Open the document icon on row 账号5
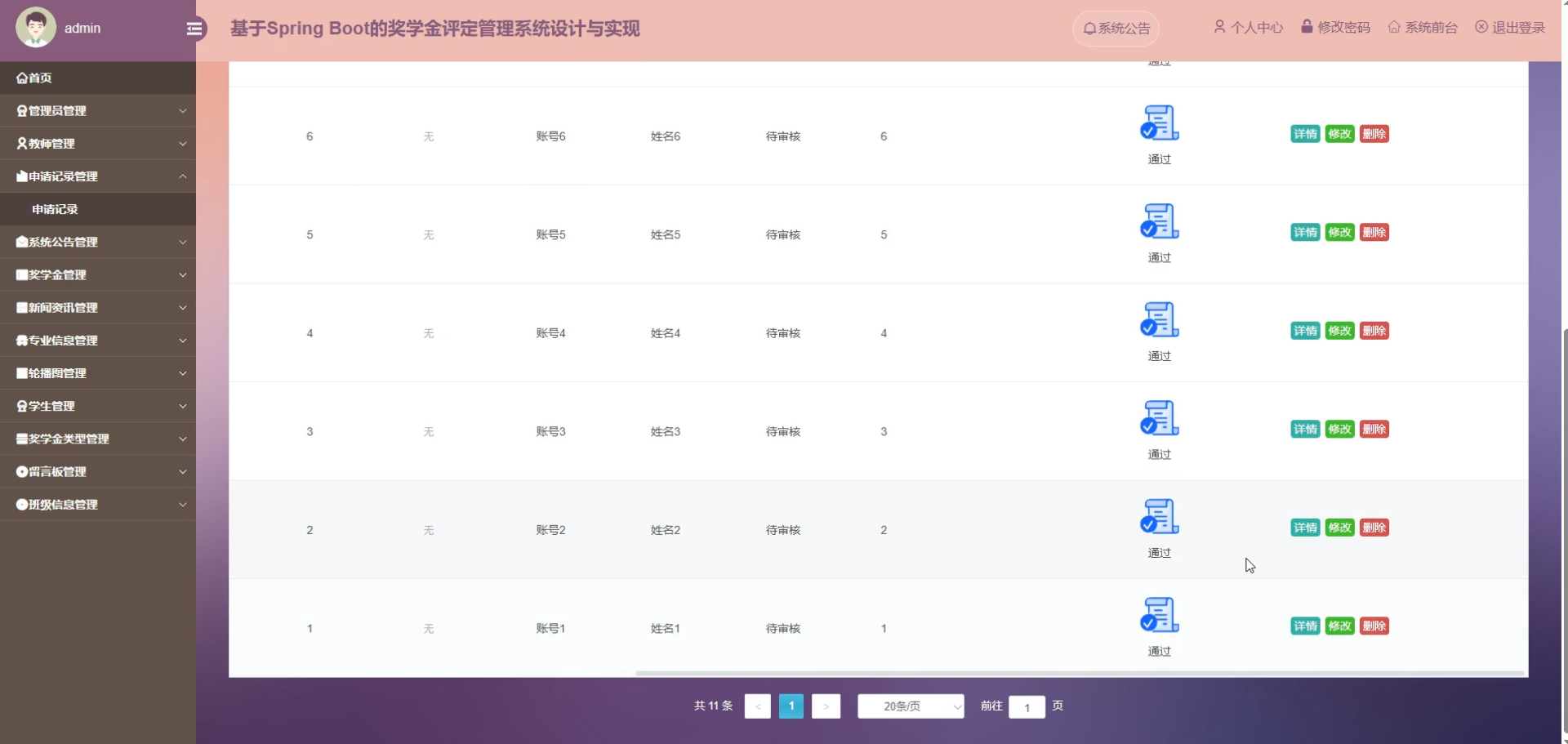The image size is (1568, 744). 1158,221
